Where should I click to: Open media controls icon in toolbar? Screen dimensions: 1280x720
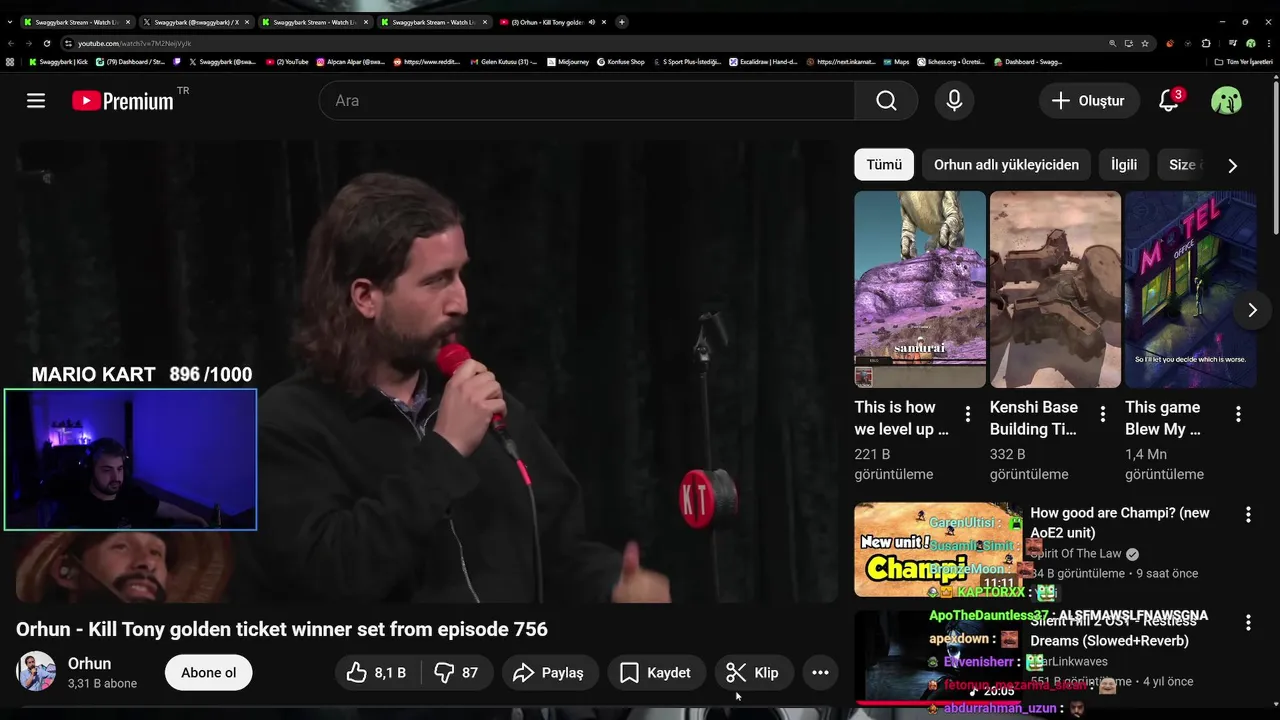click(x=1232, y=43)
